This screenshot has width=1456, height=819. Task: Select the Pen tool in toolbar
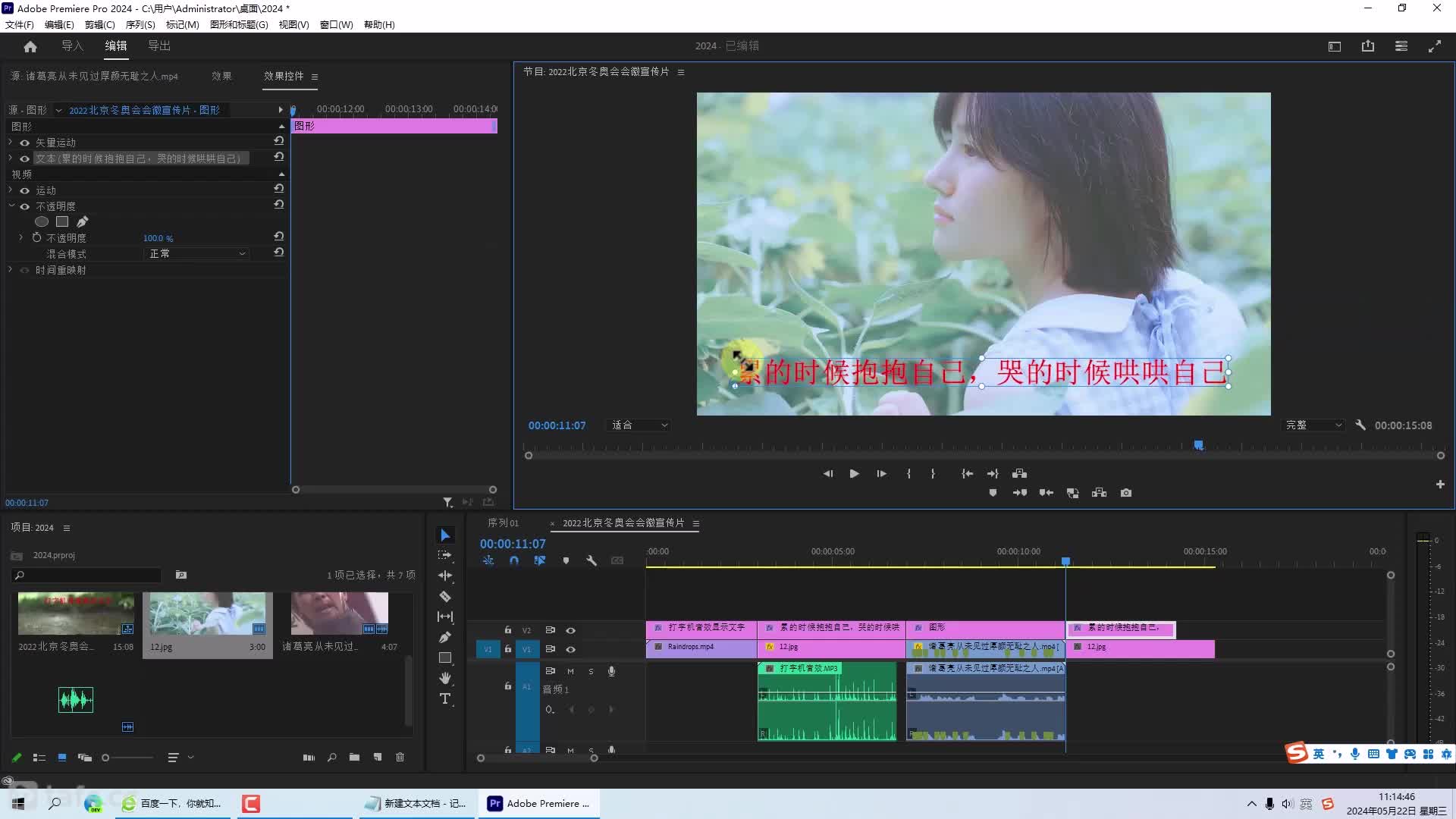click(x=445, y=637)
